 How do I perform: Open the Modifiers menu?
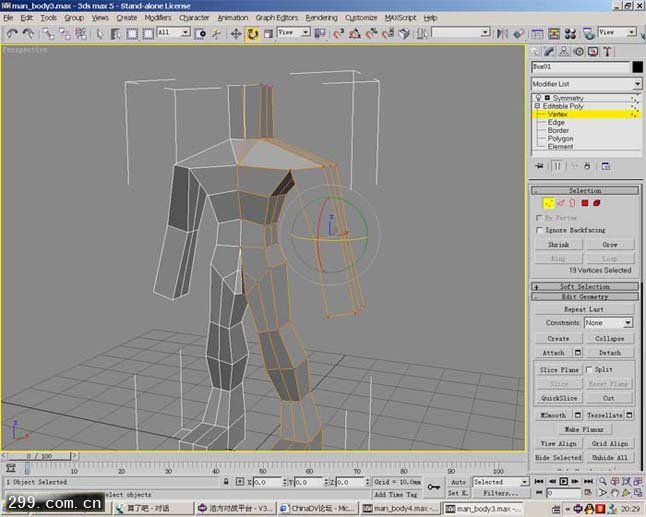(158, 18)
